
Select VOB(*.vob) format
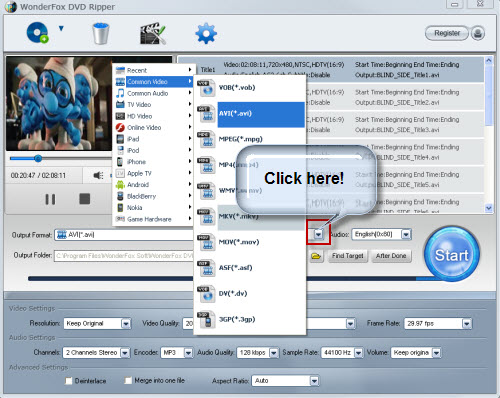click(x=250, y=88)
